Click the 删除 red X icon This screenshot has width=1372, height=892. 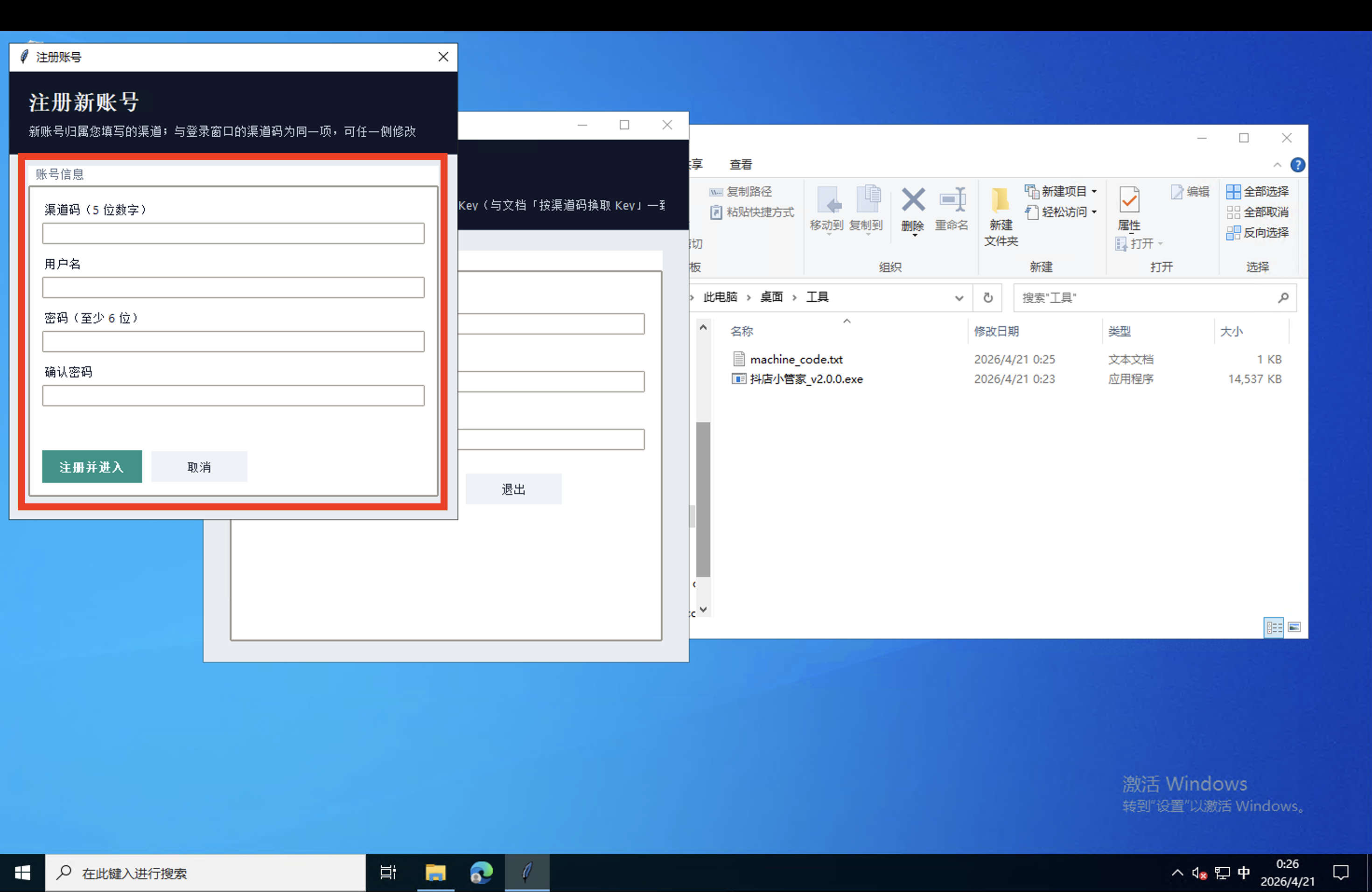[913, 200]
